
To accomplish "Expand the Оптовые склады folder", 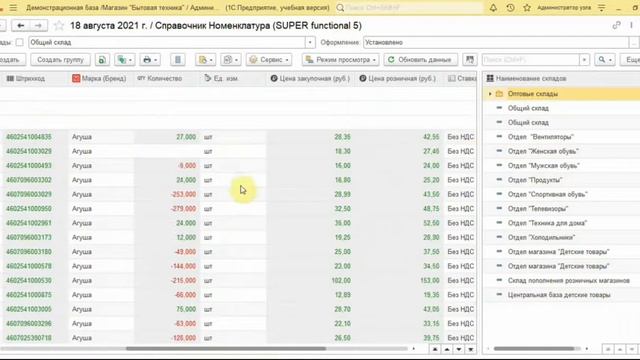I will 490,94.
